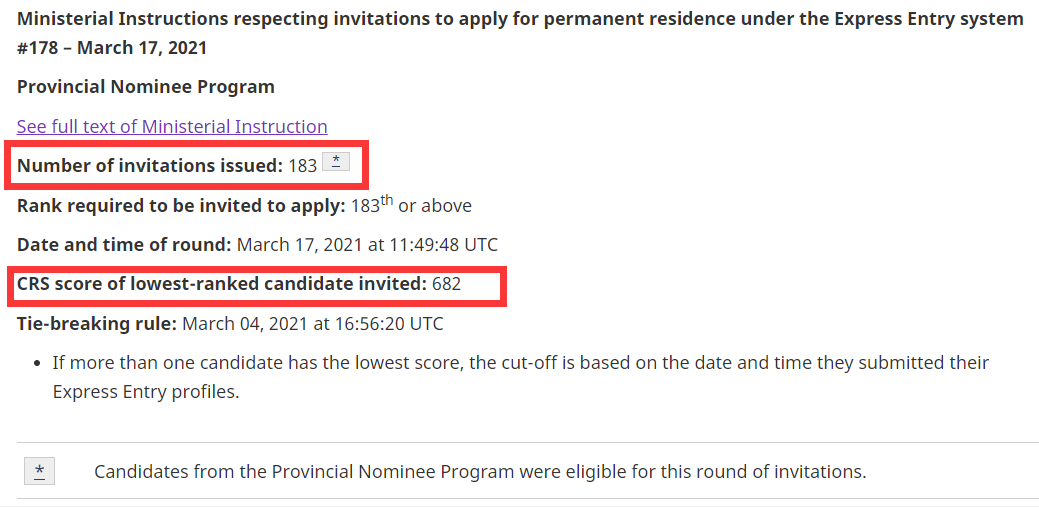Click the footnote asterisk beside 183
The image size is (1039, 507).
[336, 162]
